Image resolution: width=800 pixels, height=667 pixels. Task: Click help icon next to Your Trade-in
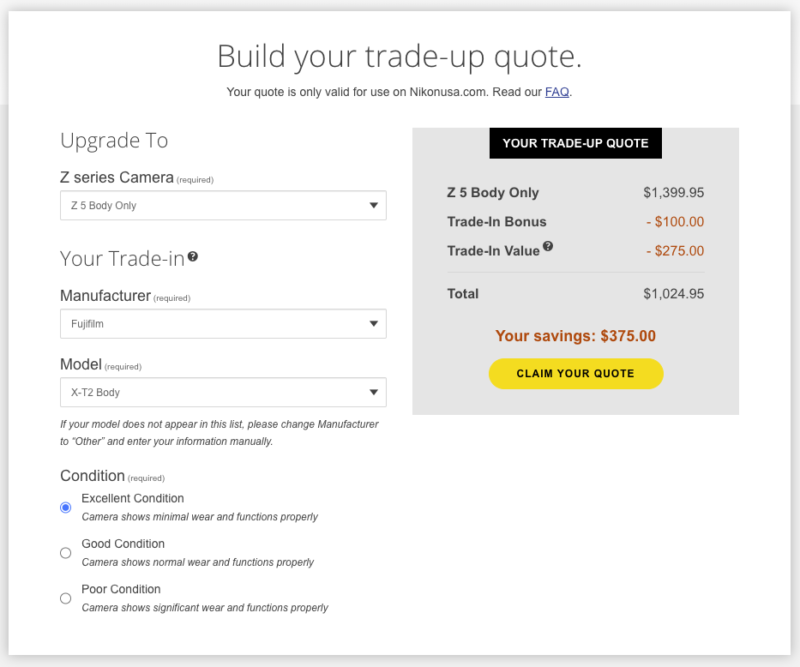(x=193, y=257)
